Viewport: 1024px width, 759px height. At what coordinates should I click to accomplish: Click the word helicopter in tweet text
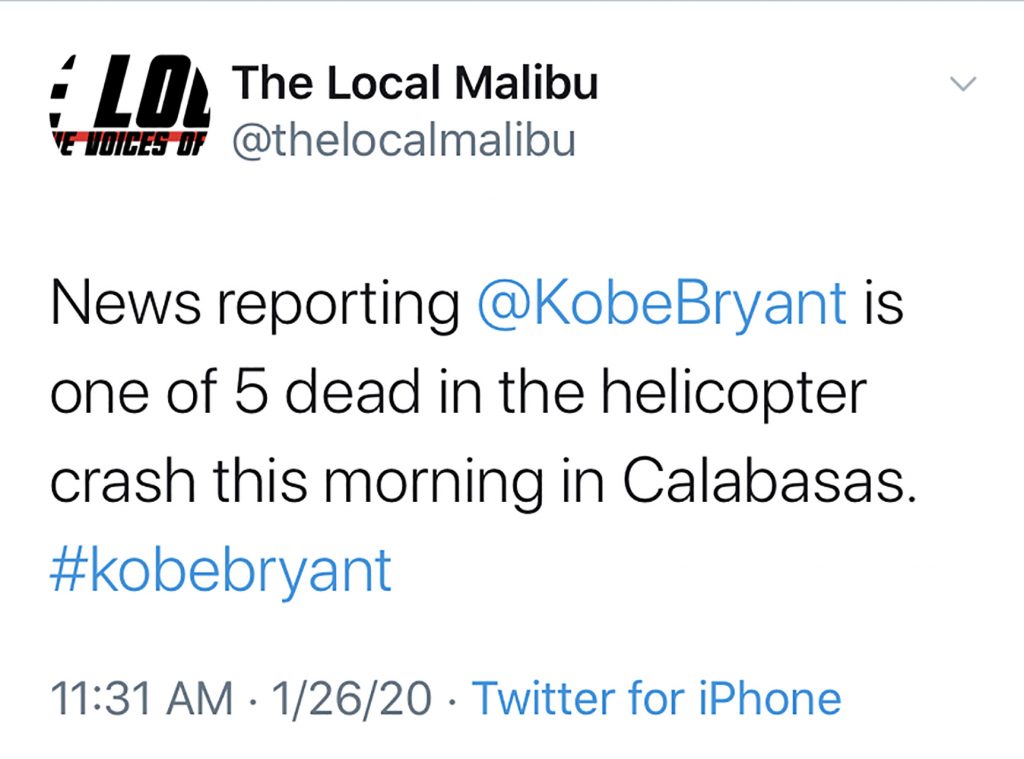[733, 393]
